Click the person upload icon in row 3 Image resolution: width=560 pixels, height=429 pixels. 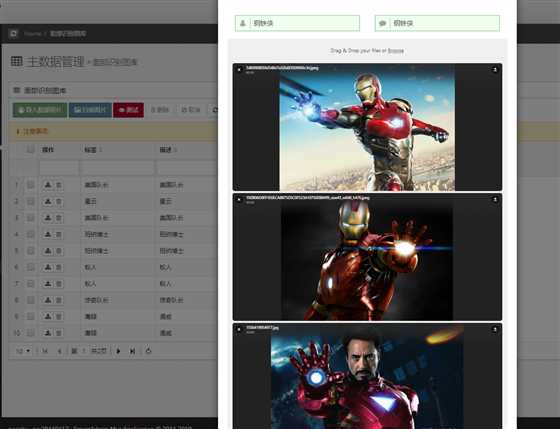tap(48, 218)
